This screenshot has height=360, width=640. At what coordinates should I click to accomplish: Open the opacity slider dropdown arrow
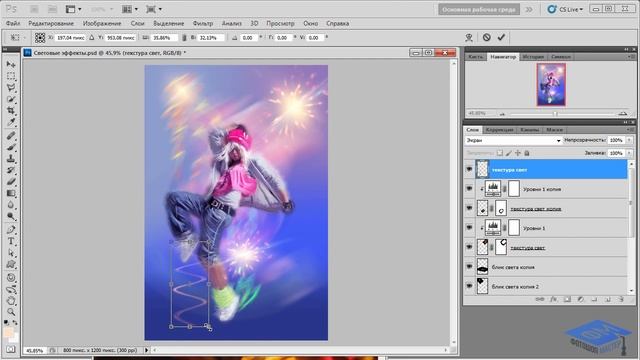click(629, 140)
